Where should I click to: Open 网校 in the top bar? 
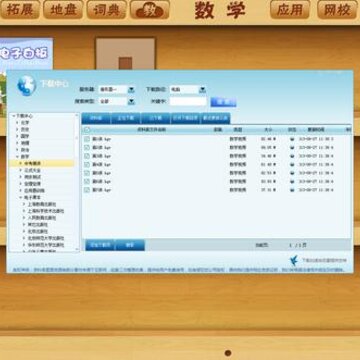[337, 10]
